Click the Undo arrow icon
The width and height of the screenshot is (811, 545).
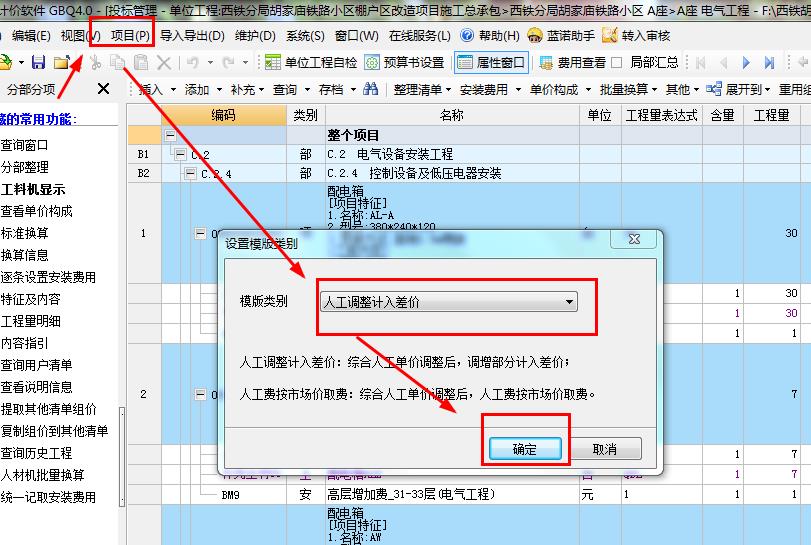coord(193,63)
